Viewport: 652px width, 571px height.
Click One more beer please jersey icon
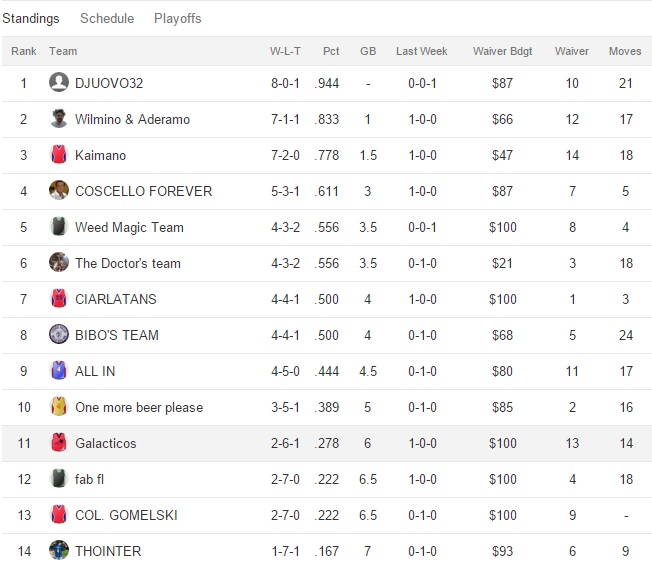coord(59,407)
